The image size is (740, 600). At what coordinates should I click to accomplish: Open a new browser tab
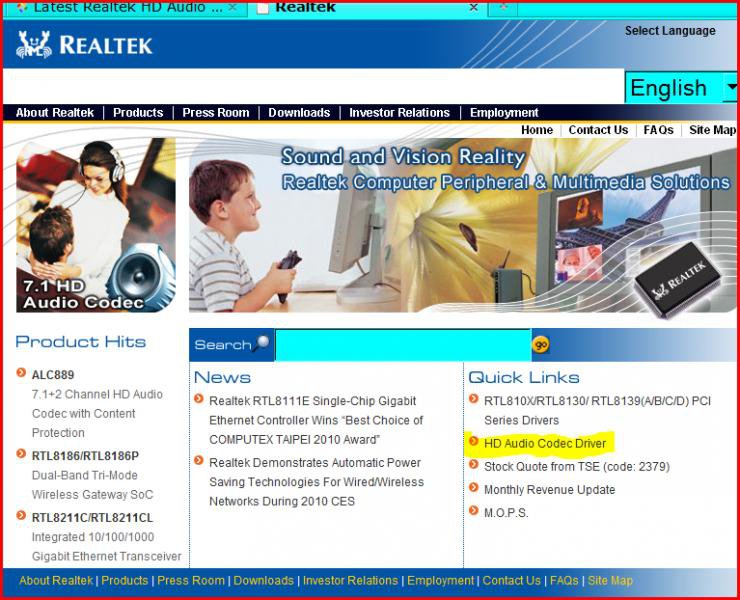[503, 8]
